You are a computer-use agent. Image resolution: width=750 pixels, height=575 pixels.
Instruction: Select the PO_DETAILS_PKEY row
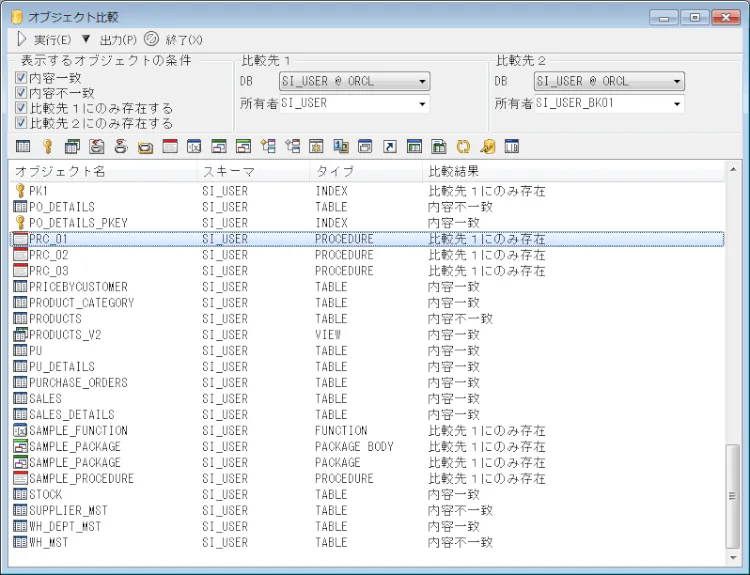367,223
